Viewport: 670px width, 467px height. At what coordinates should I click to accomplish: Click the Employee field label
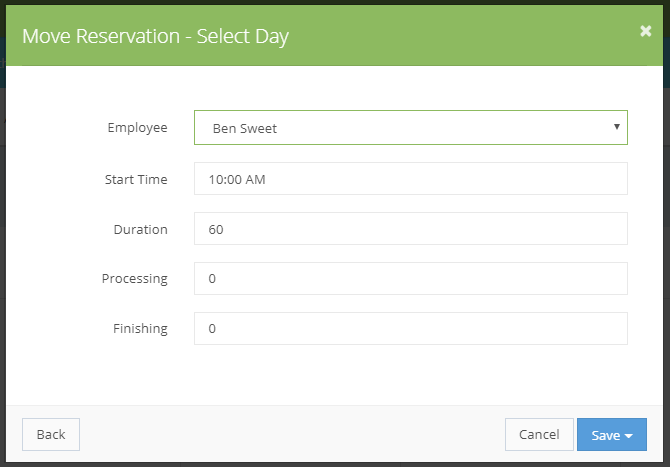(137, 128)
